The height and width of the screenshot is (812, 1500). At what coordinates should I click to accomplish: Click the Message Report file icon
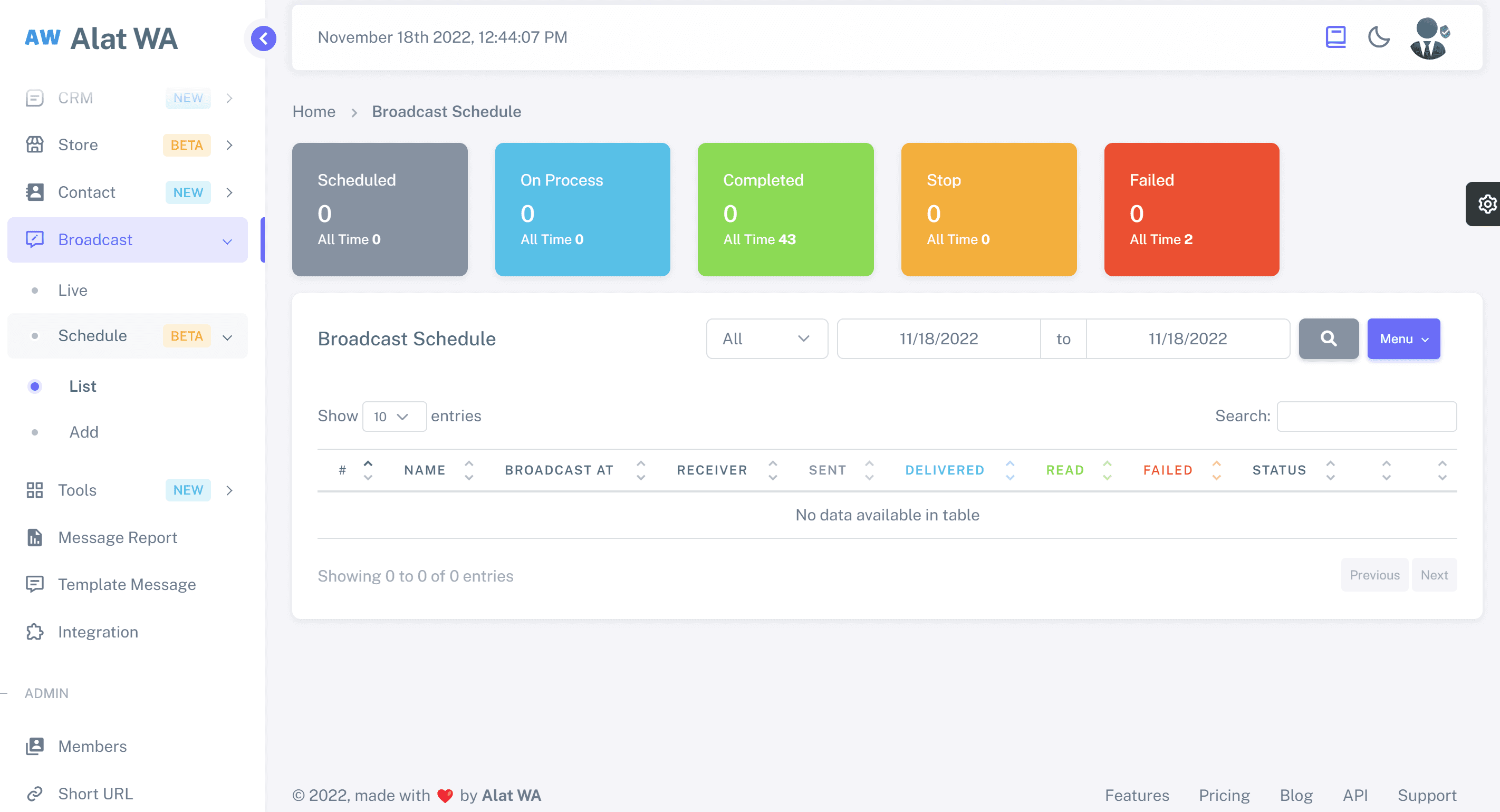(x=34, y=537)
